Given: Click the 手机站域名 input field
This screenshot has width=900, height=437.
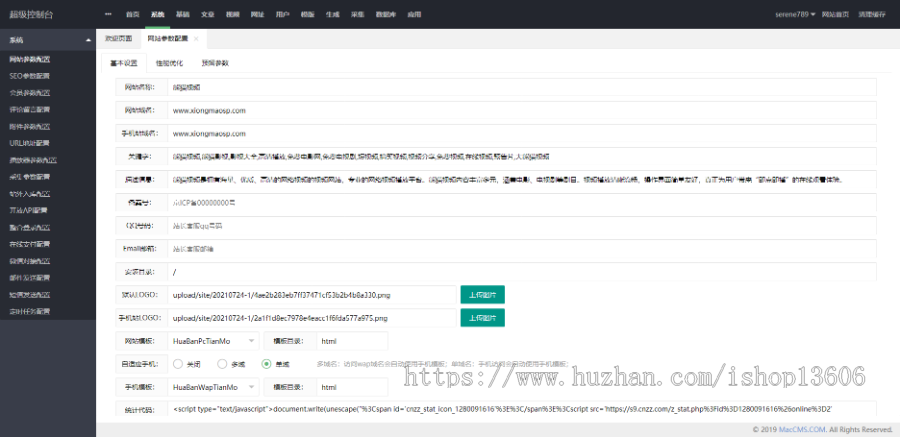Looking at the screenshot, I should [522, 133].
